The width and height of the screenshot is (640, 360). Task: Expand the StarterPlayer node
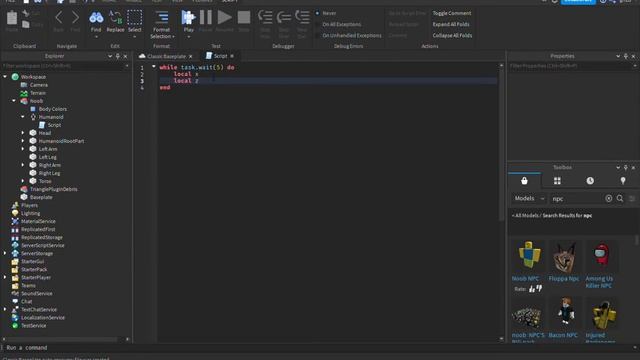point(5,277)
